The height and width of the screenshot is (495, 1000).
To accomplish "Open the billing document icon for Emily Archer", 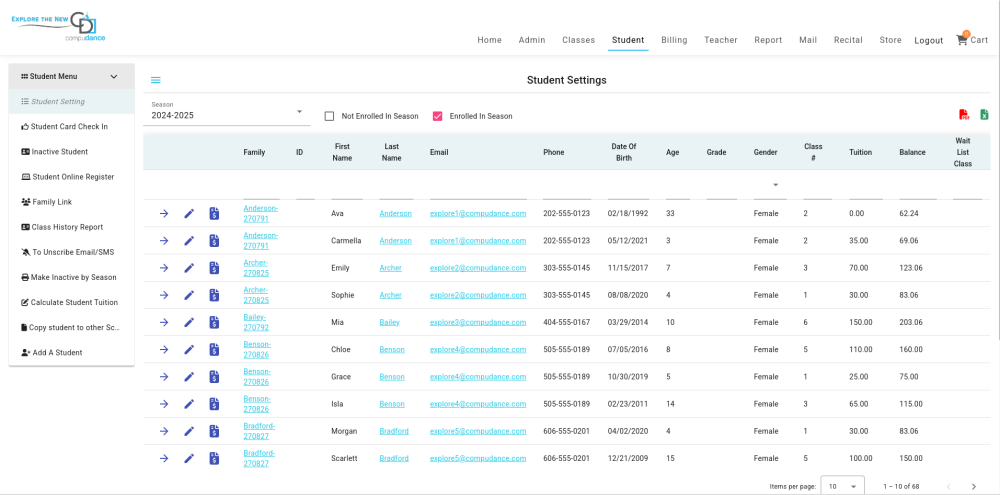I will (x=214, y=268).
